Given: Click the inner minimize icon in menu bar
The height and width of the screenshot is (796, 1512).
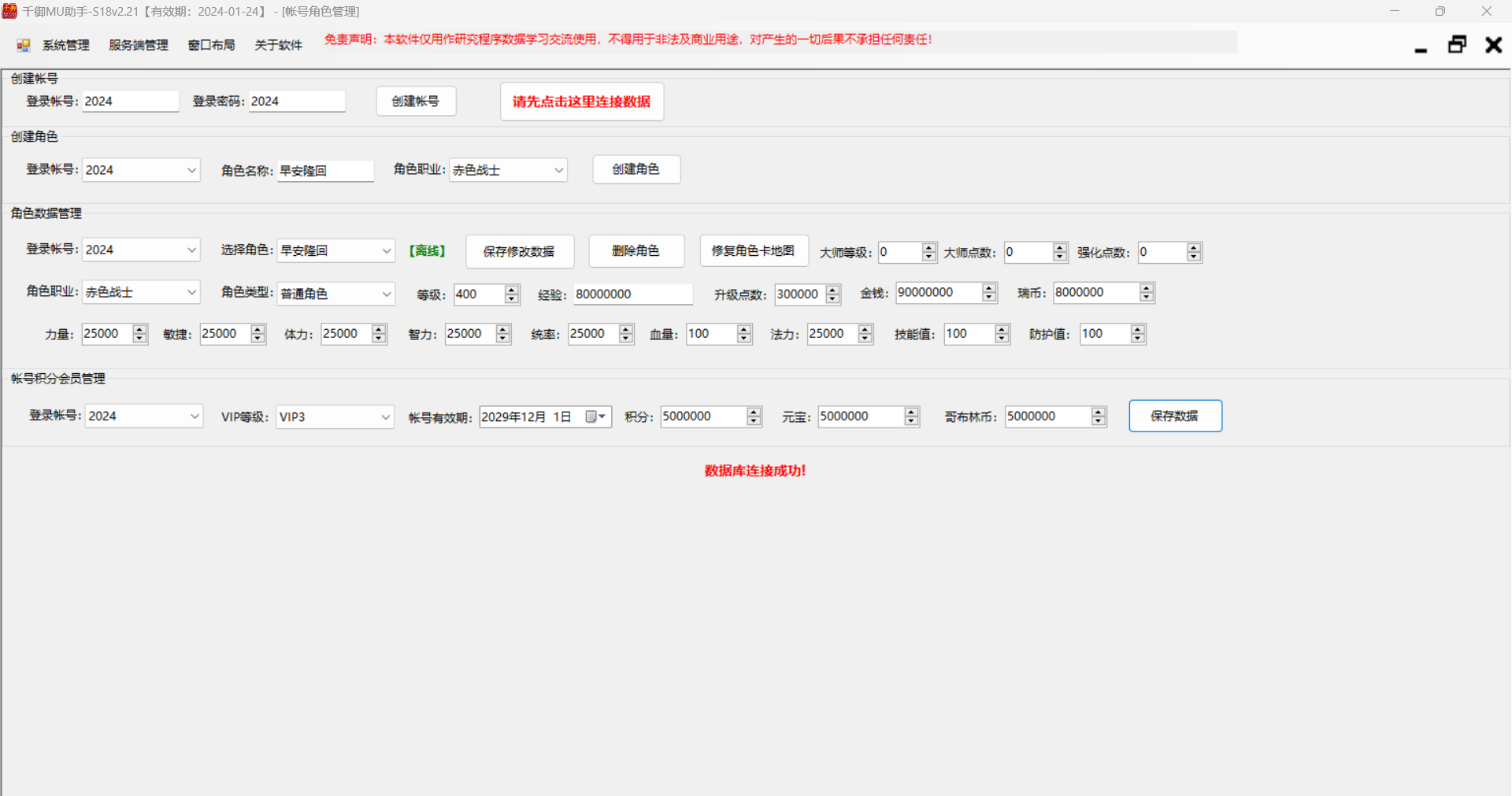Looking at the screenshot, I should [x=1421, y=47].
